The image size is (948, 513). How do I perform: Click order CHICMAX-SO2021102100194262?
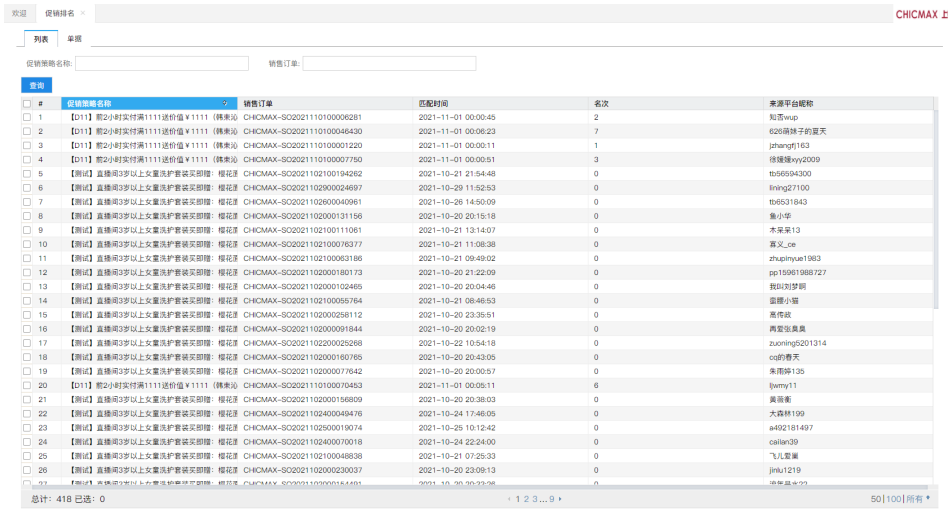[x=303, y=173]
